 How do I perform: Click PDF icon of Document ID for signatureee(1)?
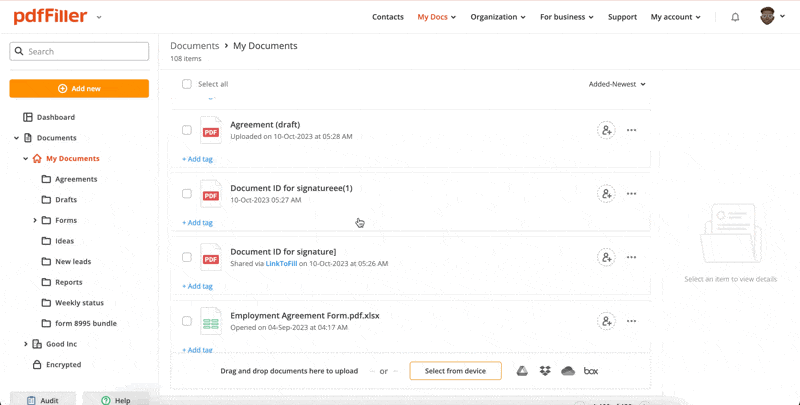click(x=211, y=194)
